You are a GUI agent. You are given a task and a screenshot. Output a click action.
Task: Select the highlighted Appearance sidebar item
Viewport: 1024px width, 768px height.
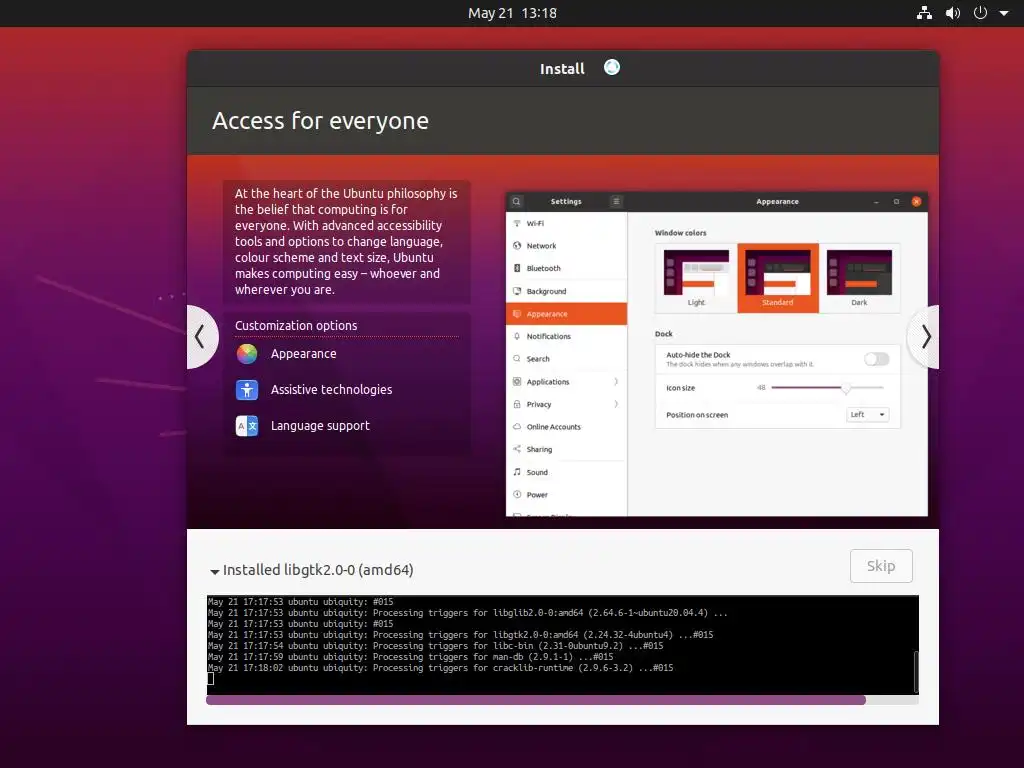[566, 313]
